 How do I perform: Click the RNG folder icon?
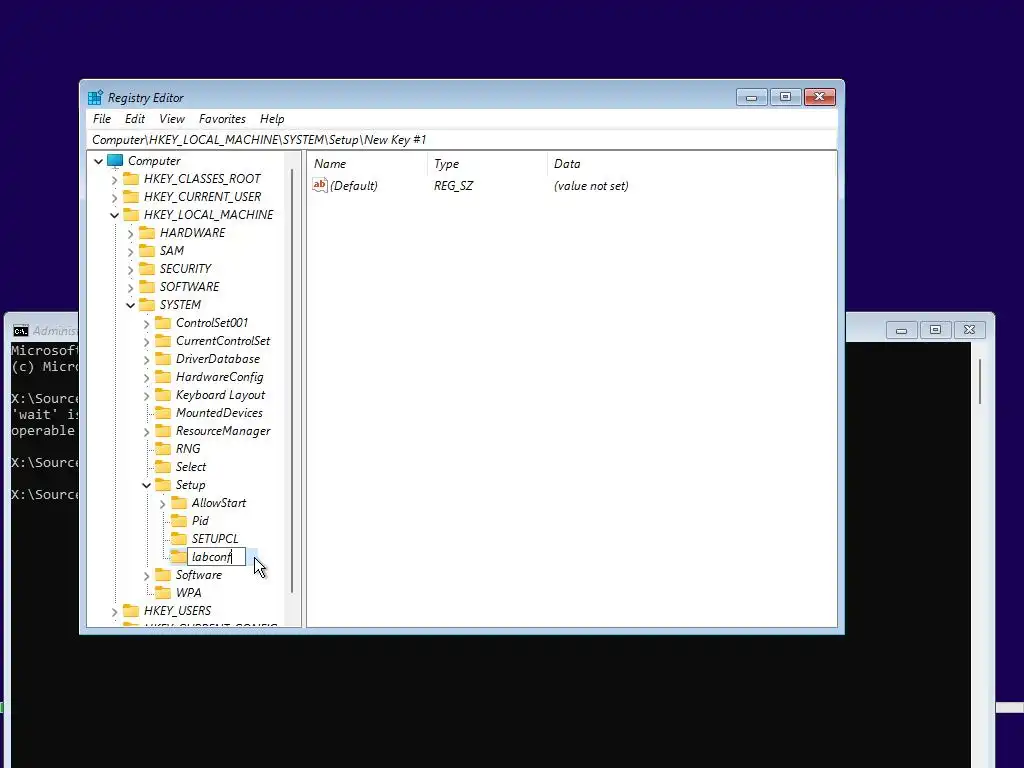(163, 449)
